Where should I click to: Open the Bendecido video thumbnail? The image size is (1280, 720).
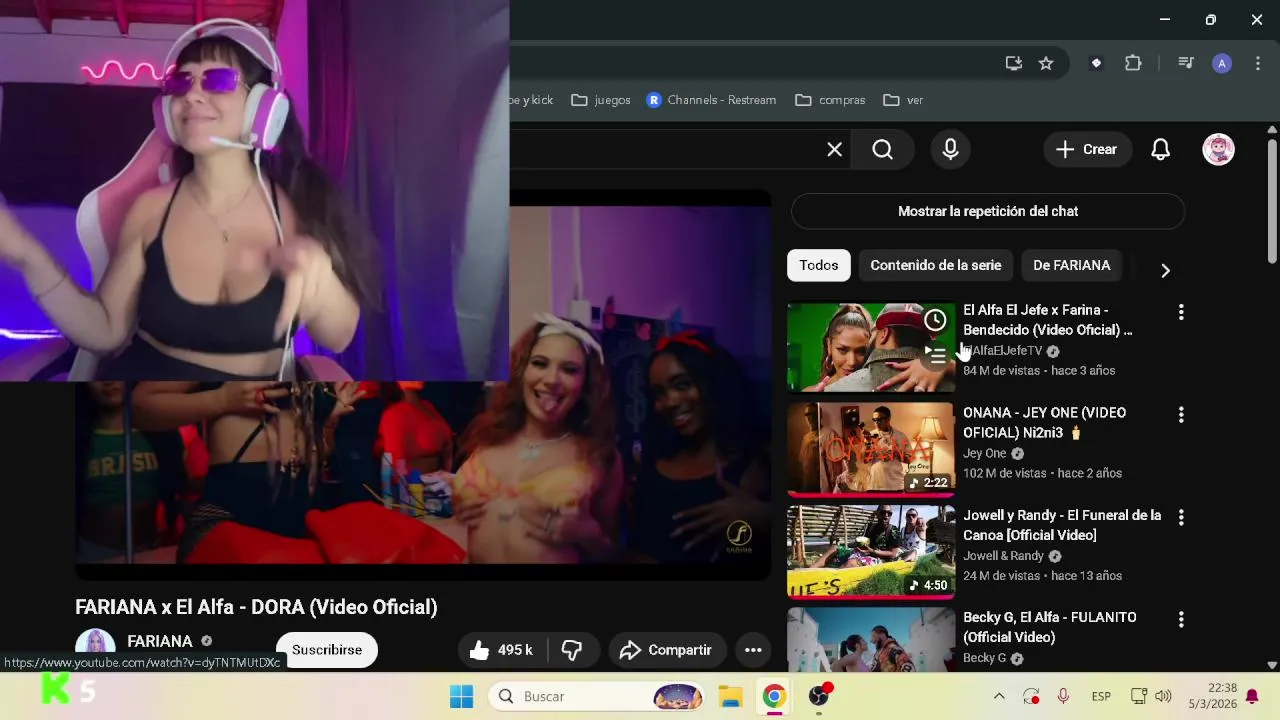pos(871,348)
